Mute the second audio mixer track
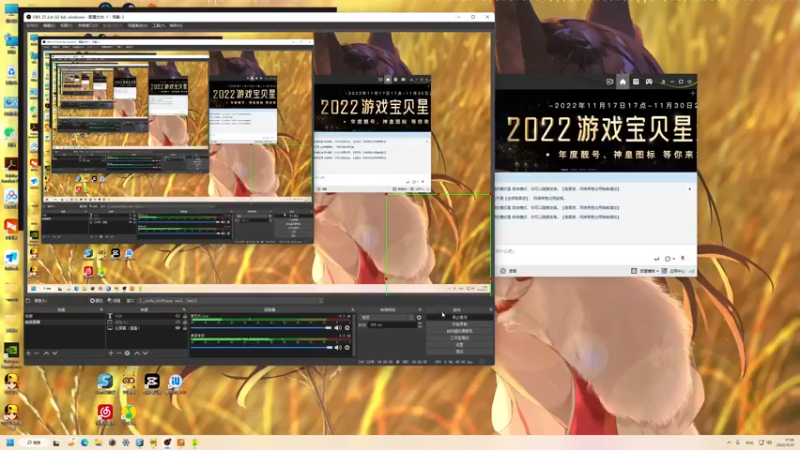 tap(338, 347)
